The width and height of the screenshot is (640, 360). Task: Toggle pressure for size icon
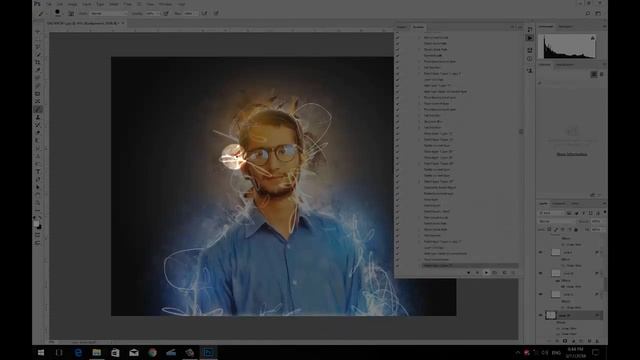pos(216,13)
